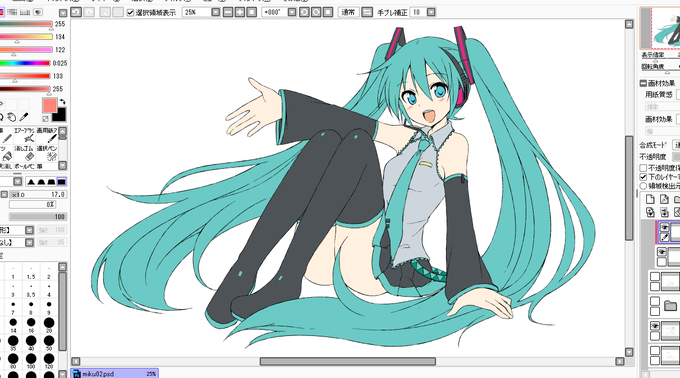Adjust the hue slider showing 025
The width and height of the screenshot is (680, 378).
pyautogui.click(x=25, y=63)
